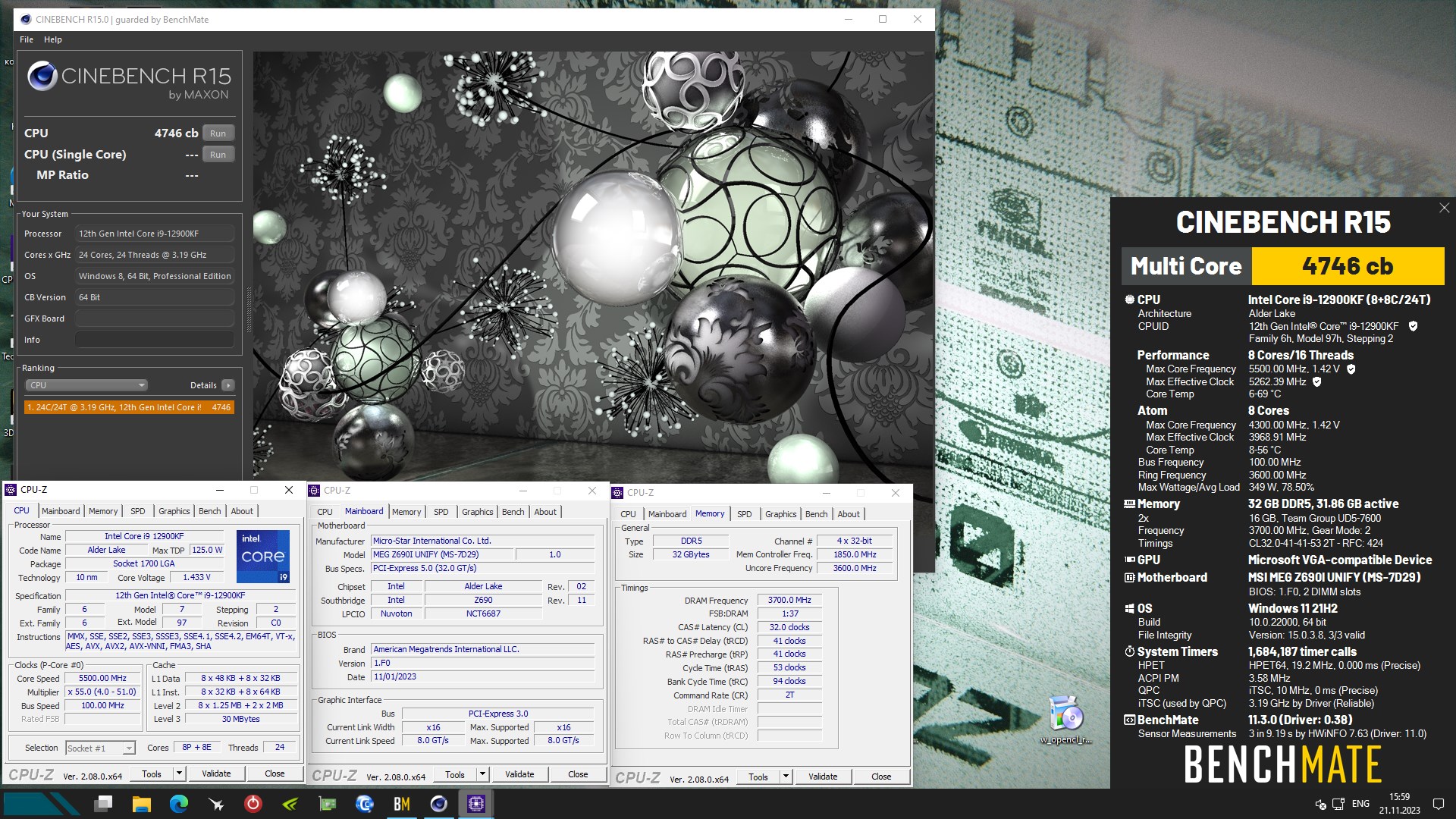Click the GFX Board field in Cinebench

point(154,318)
